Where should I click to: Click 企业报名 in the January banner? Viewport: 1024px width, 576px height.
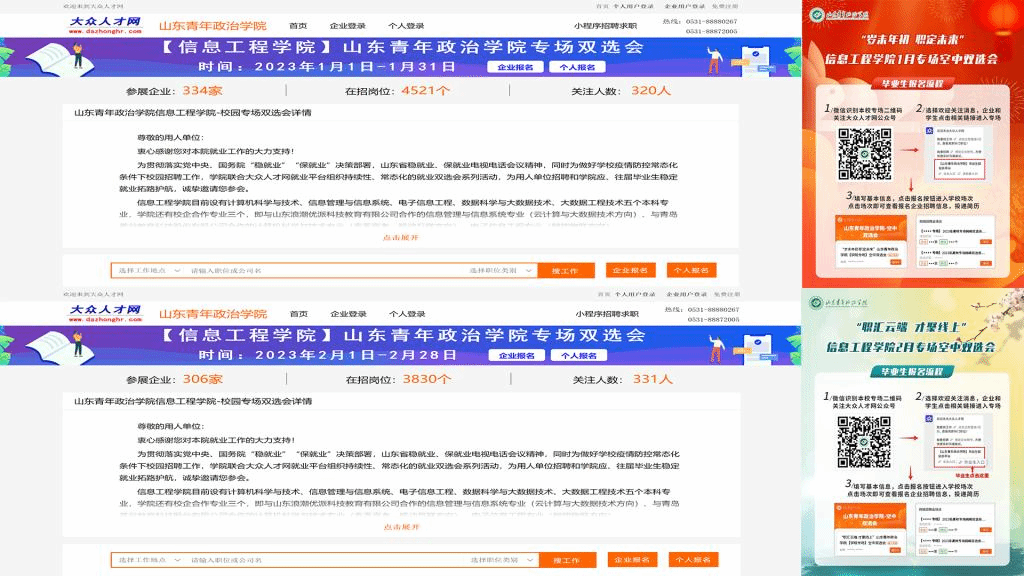pyautogui.click(x=515, y=67)
